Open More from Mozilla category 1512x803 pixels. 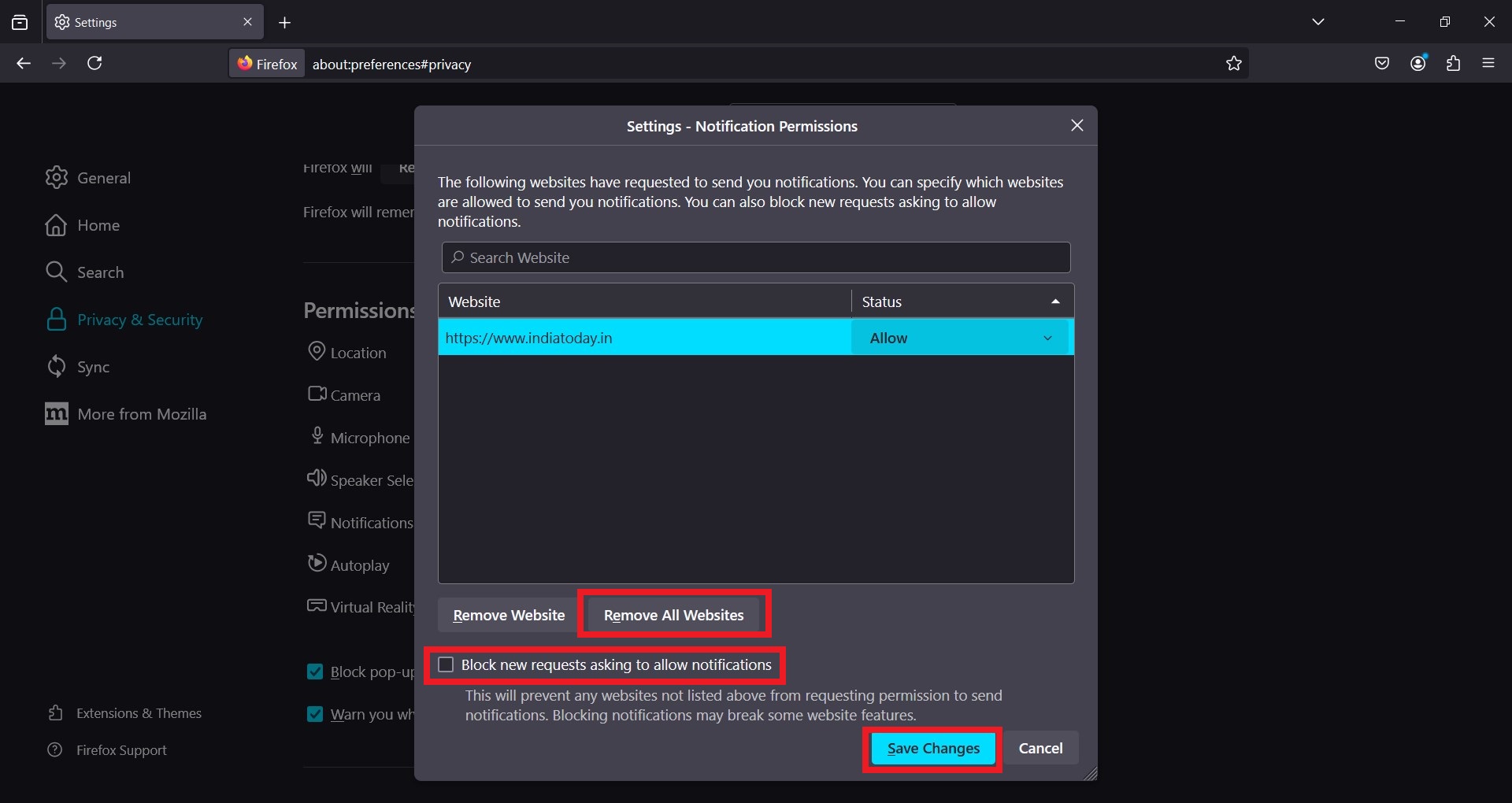(126, 414)
